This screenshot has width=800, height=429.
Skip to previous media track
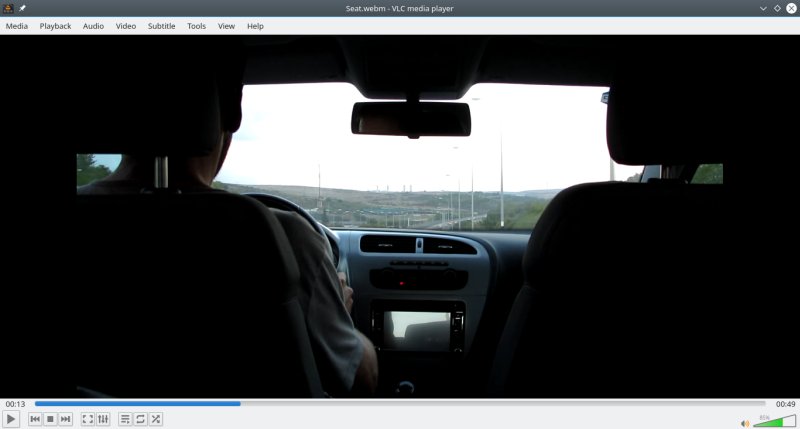pyautogui.click(x=35, y=419)
